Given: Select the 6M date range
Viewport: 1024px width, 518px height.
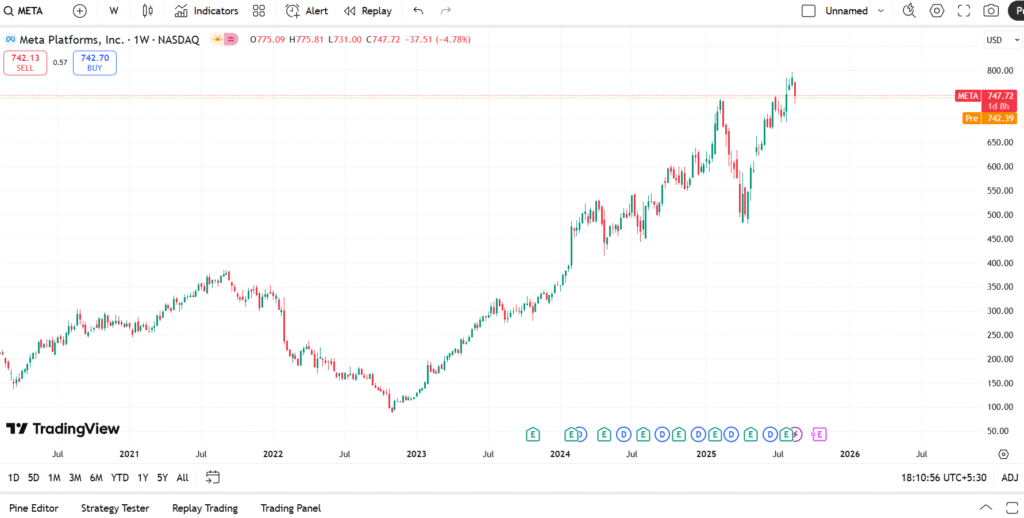Looking at the screenshot, I should (96, 478).
